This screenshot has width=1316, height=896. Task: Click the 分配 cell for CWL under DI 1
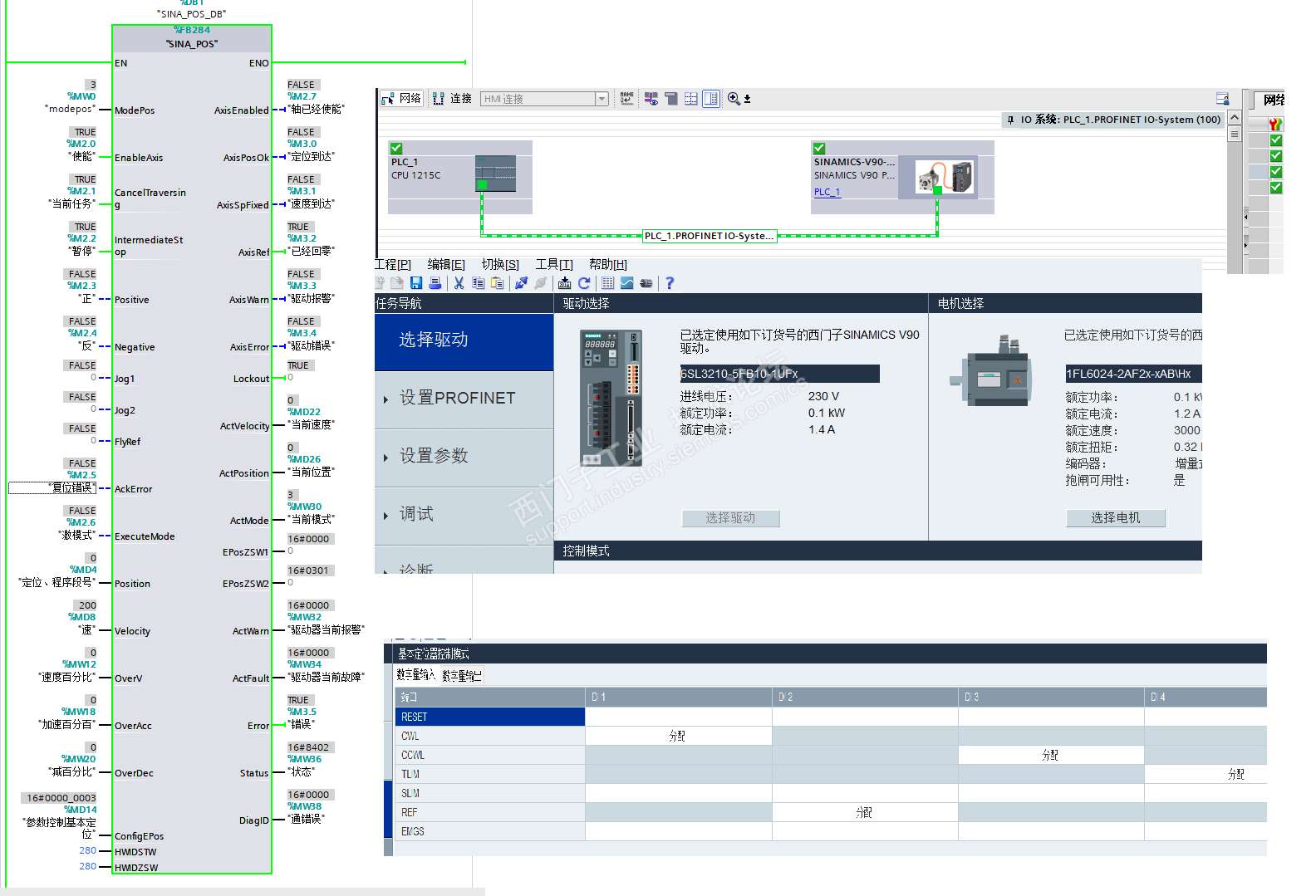[678, 736]
